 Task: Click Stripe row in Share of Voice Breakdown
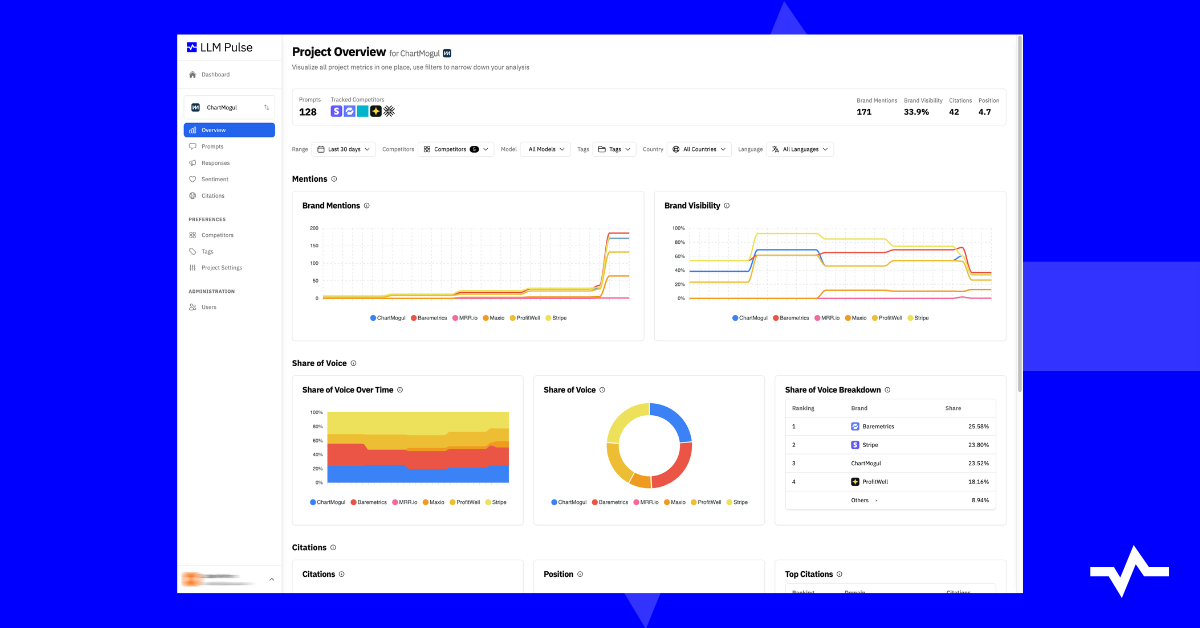coord(890,444)
